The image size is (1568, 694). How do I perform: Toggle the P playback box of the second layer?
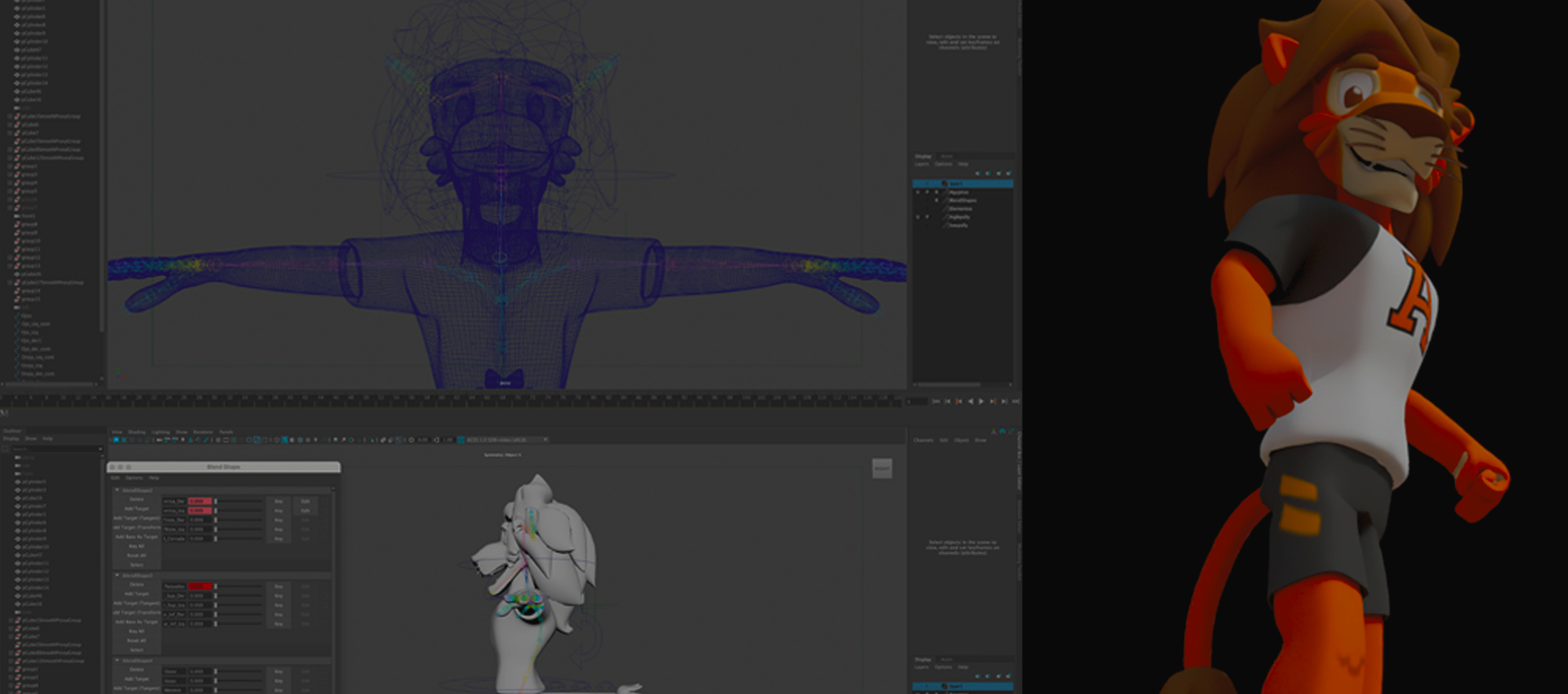click(x=927, y=192)
